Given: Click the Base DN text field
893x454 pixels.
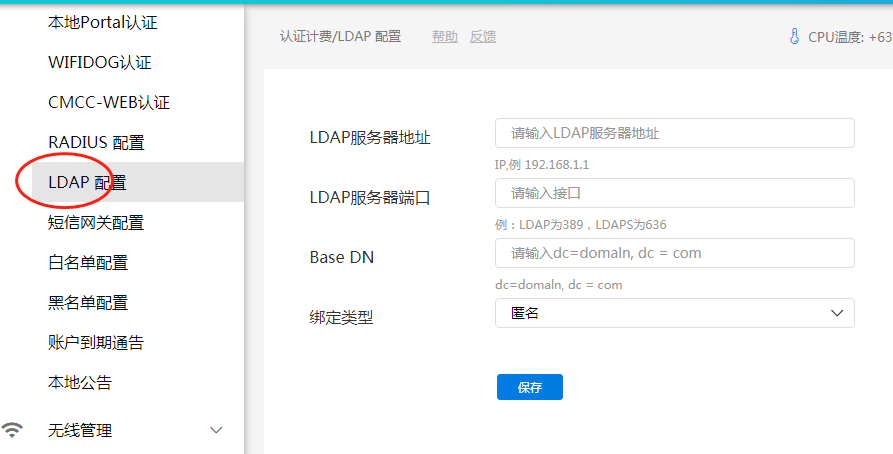Looking at the screenshot, I should pos(674,253).
